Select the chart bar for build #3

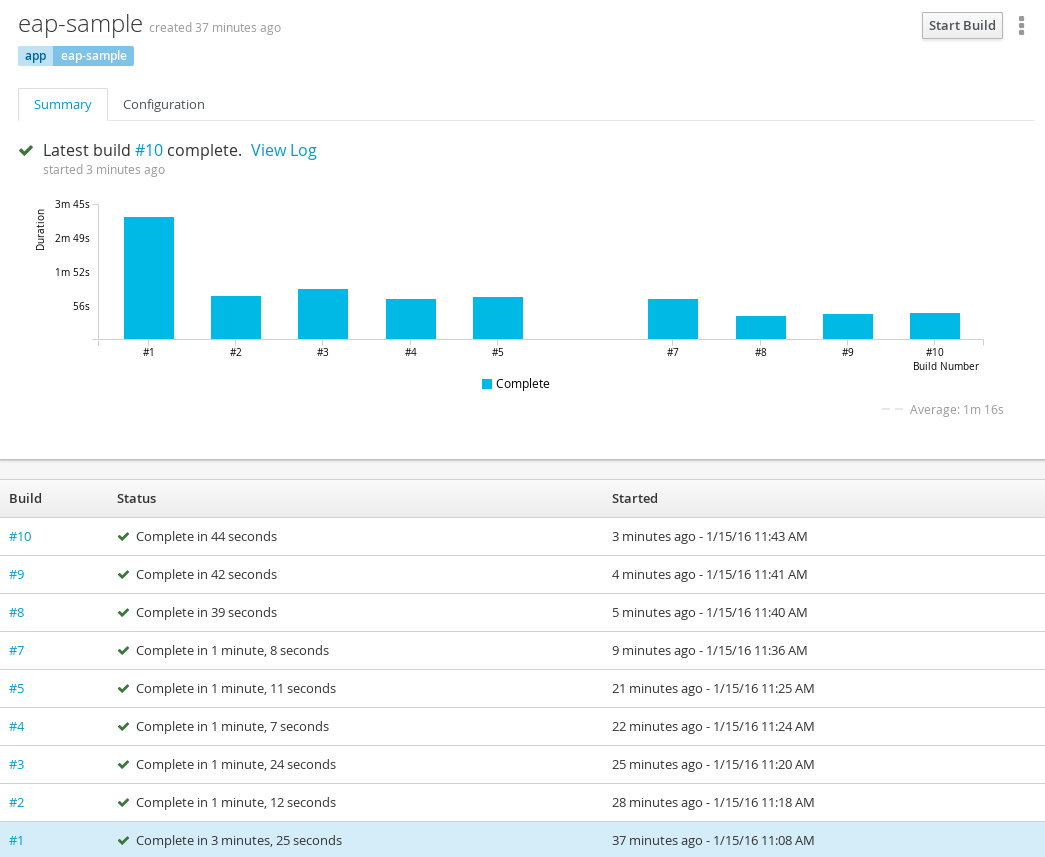323,314
